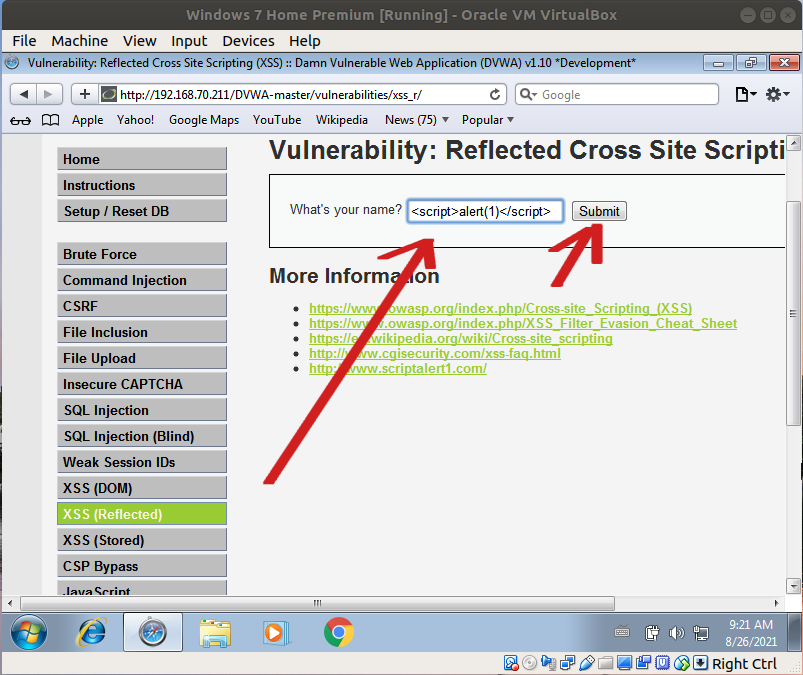Open the Windows Start orb
The width and height of the screenshot is (803, 675).
(29, 632)
